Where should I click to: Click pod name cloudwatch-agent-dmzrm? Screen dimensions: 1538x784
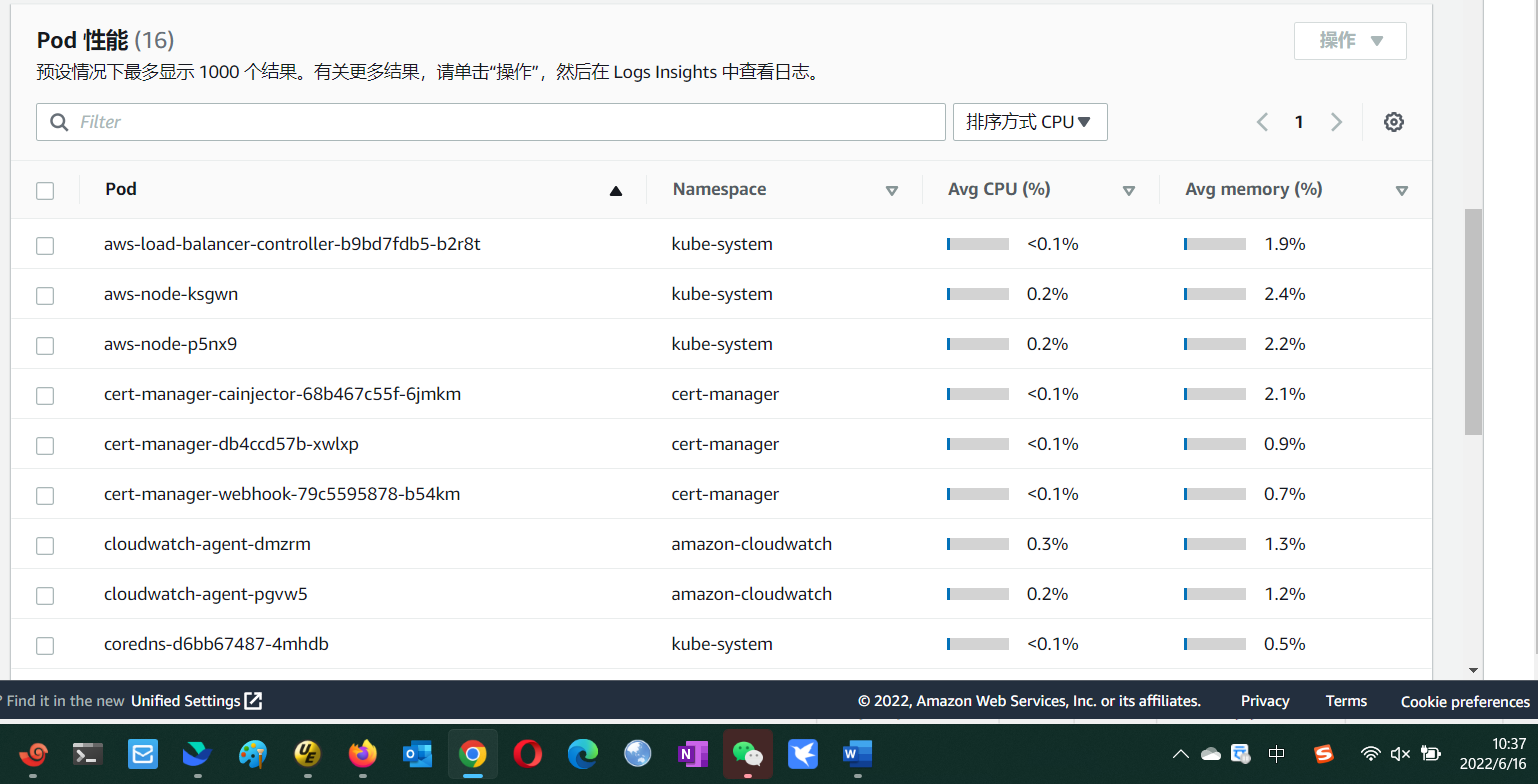tap(207, 544)
